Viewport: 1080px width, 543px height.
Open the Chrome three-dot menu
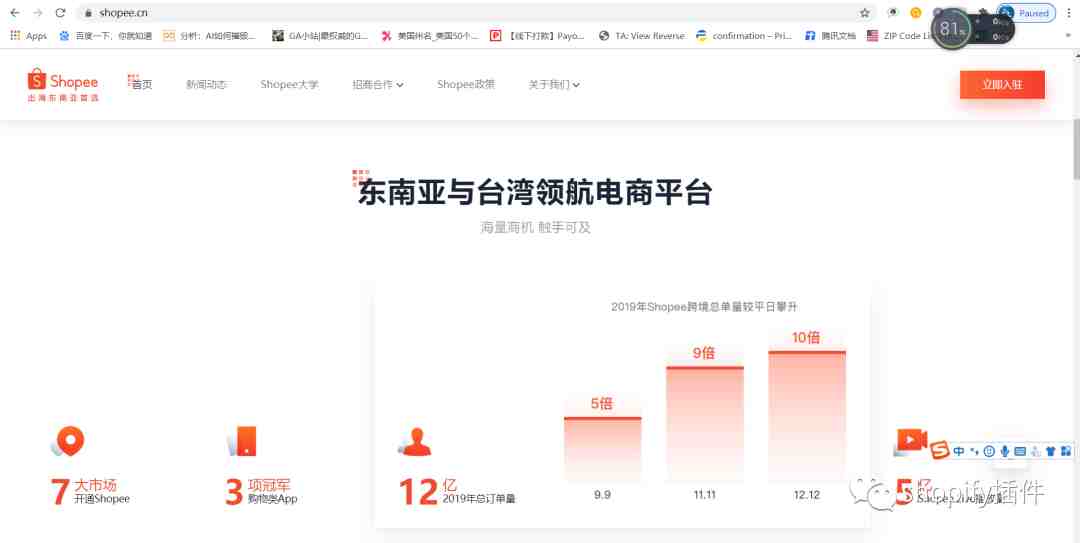point(1067,13)
